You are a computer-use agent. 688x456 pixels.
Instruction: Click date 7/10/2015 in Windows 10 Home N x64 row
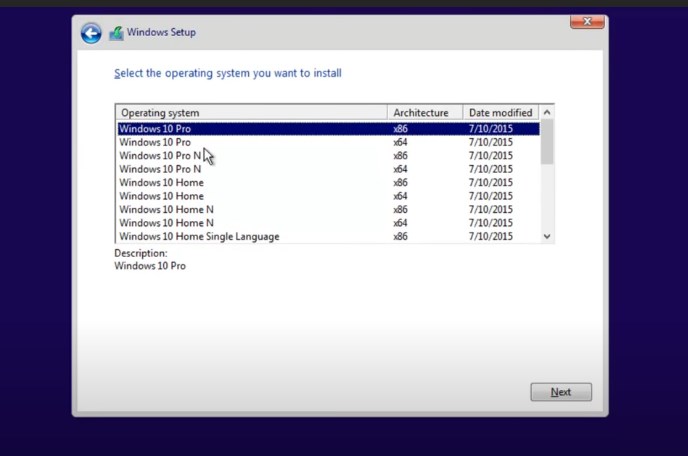491,223
